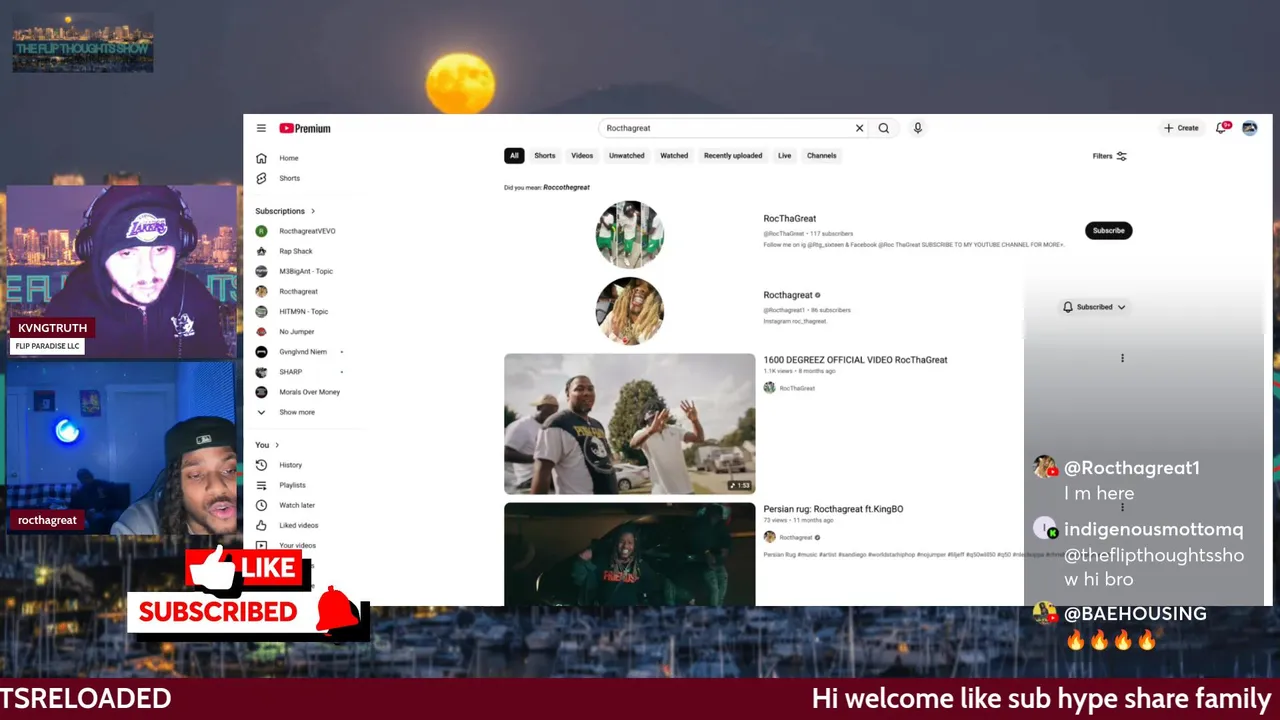Expand the Subscriptions section arrow
The image size is (1280, 720).
tap(313, 211)
